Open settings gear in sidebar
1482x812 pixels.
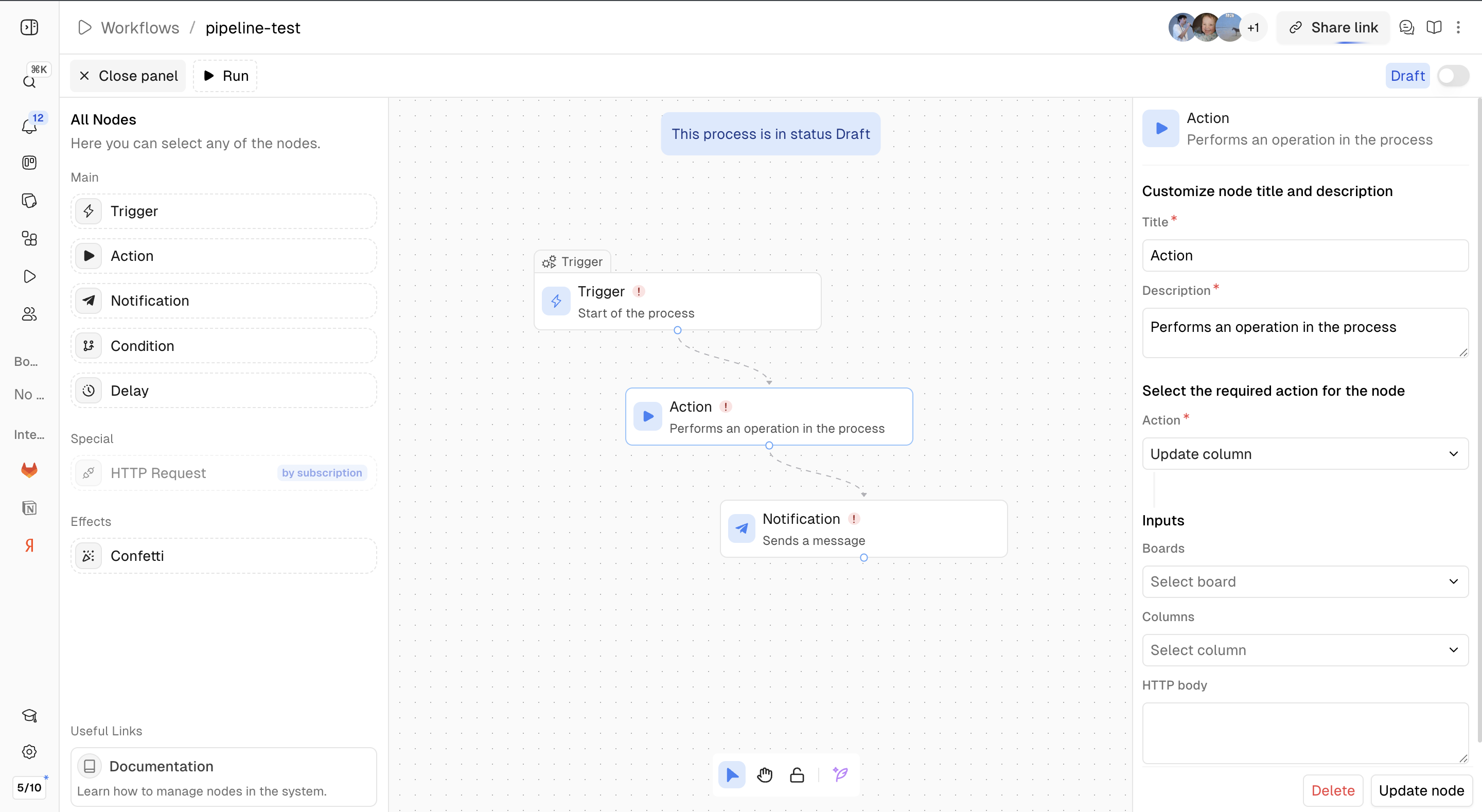pos(29,752)
